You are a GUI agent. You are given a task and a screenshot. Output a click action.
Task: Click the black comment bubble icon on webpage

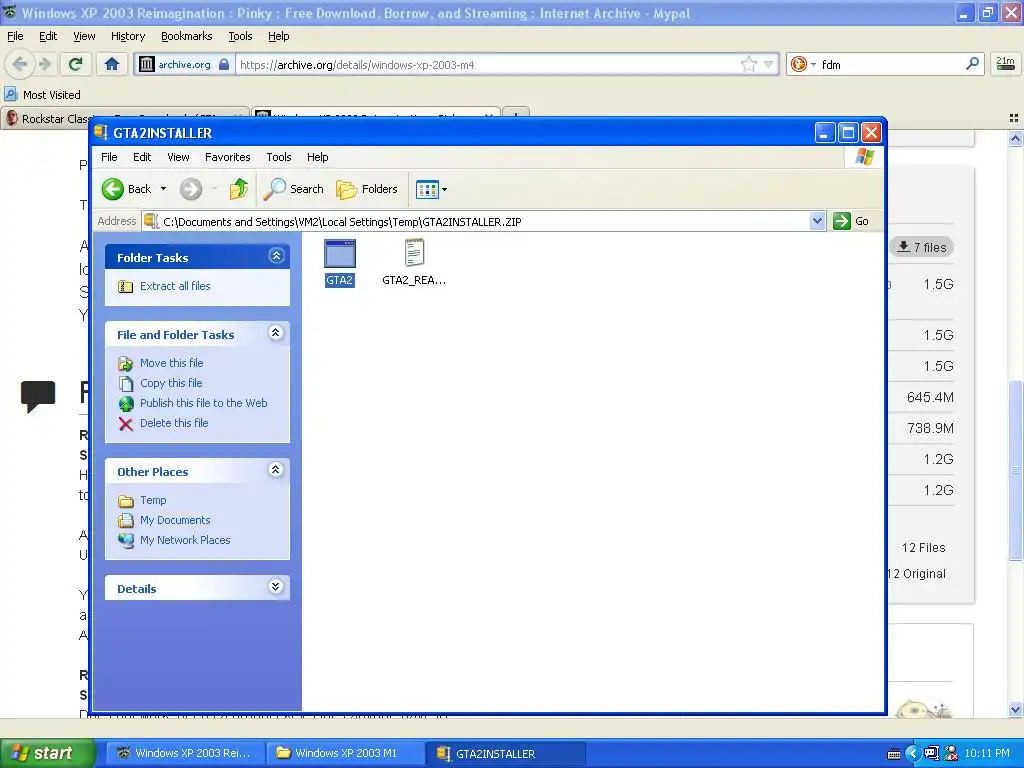[38, 396]
